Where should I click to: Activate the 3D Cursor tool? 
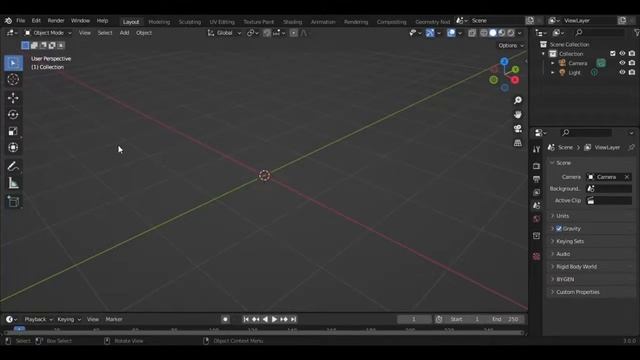(x=13, y=79)
